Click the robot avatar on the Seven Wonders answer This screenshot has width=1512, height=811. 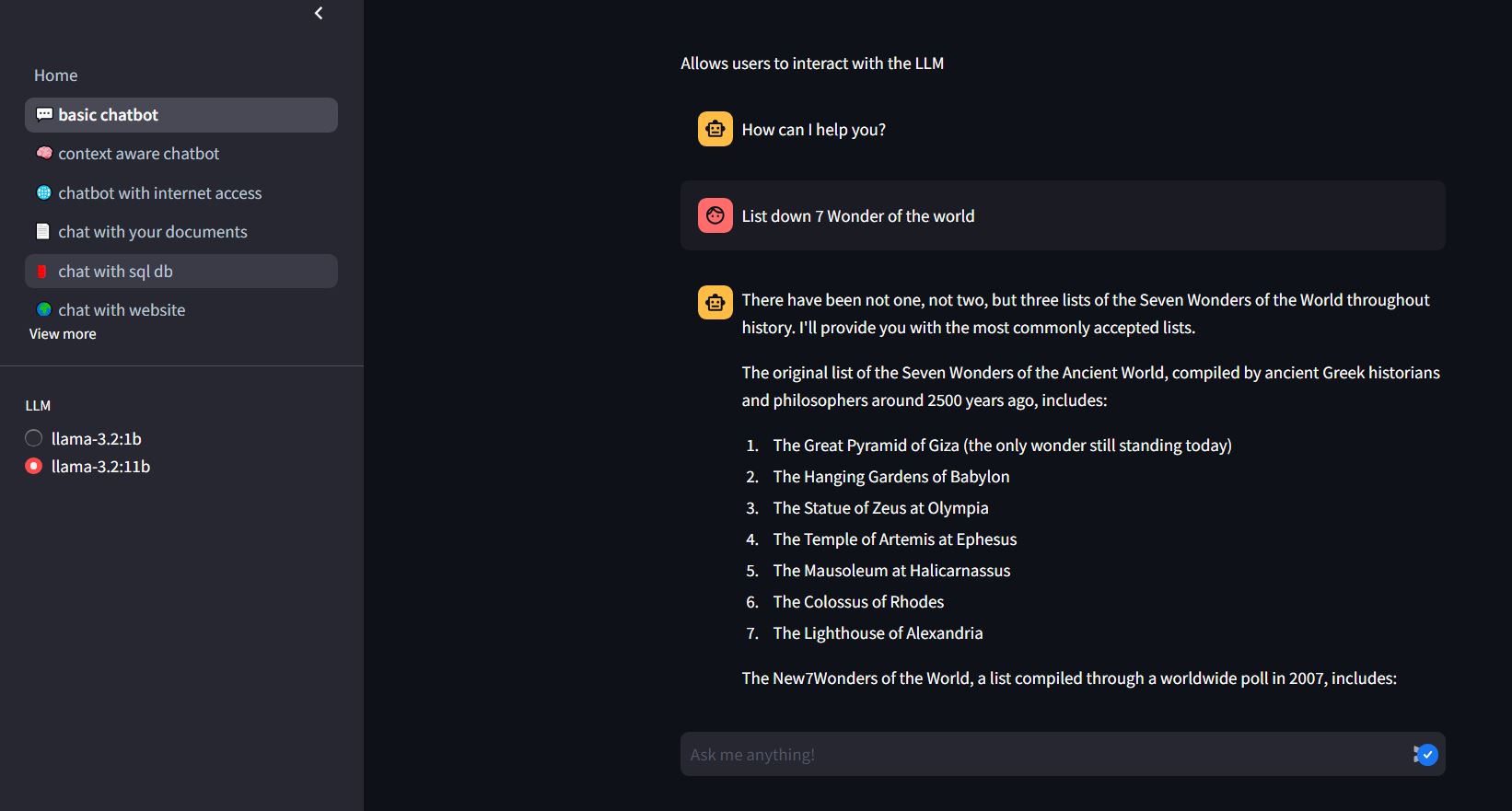coord(715,302)
